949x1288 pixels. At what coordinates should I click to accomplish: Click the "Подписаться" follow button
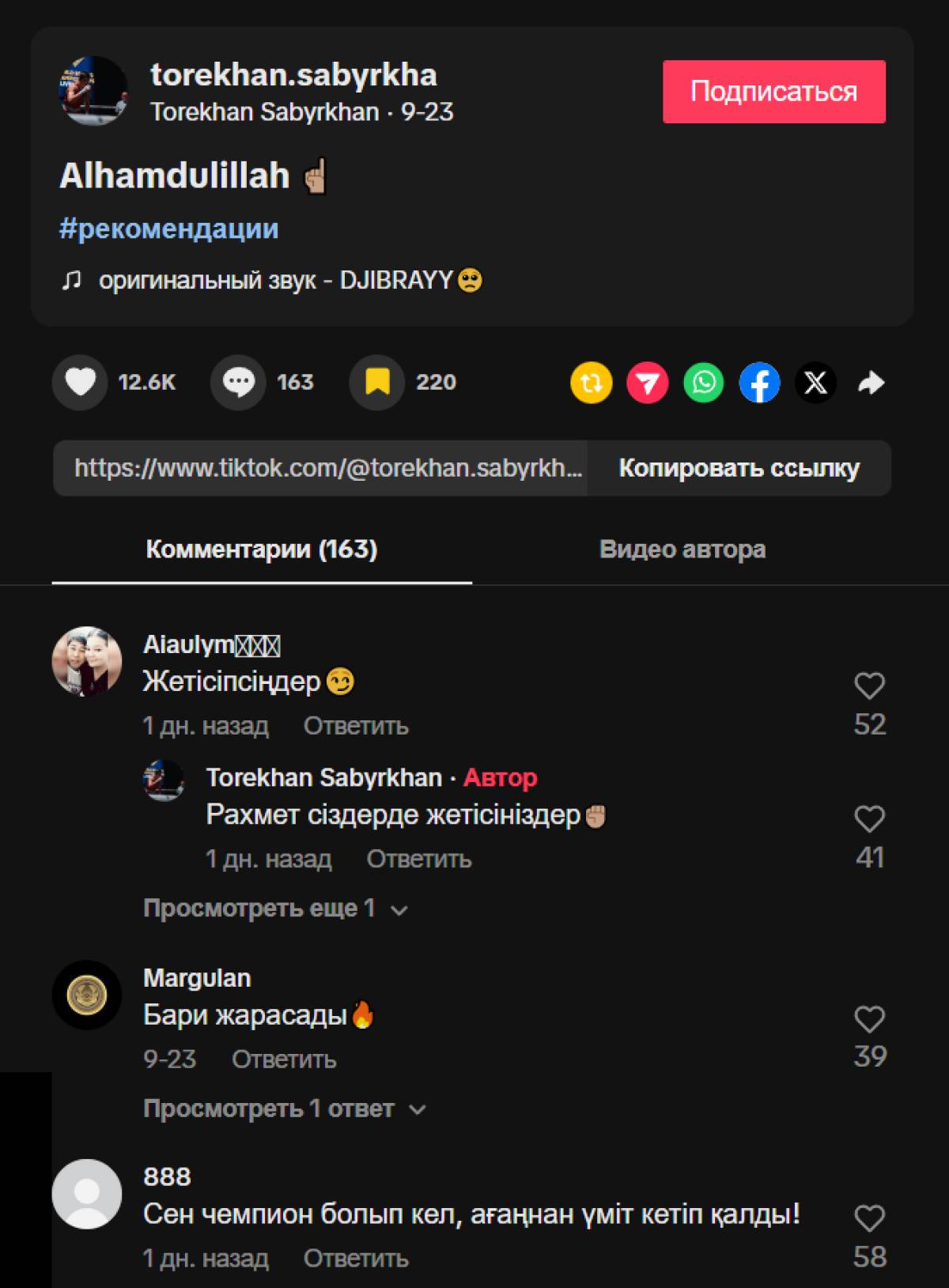pyautogui.click(x=773, y=92)
